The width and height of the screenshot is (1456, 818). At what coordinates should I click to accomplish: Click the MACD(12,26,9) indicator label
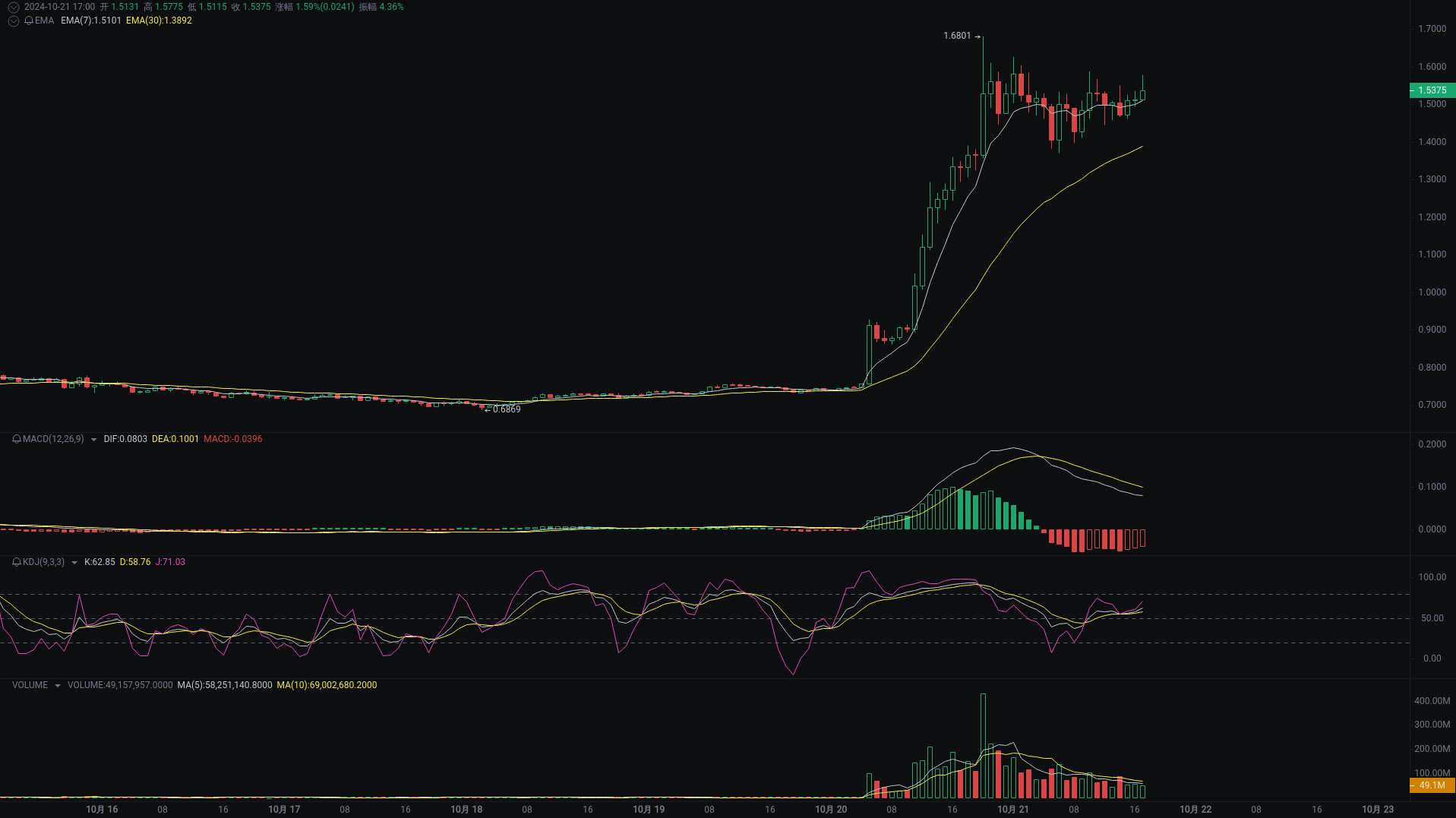coord(53,439)
